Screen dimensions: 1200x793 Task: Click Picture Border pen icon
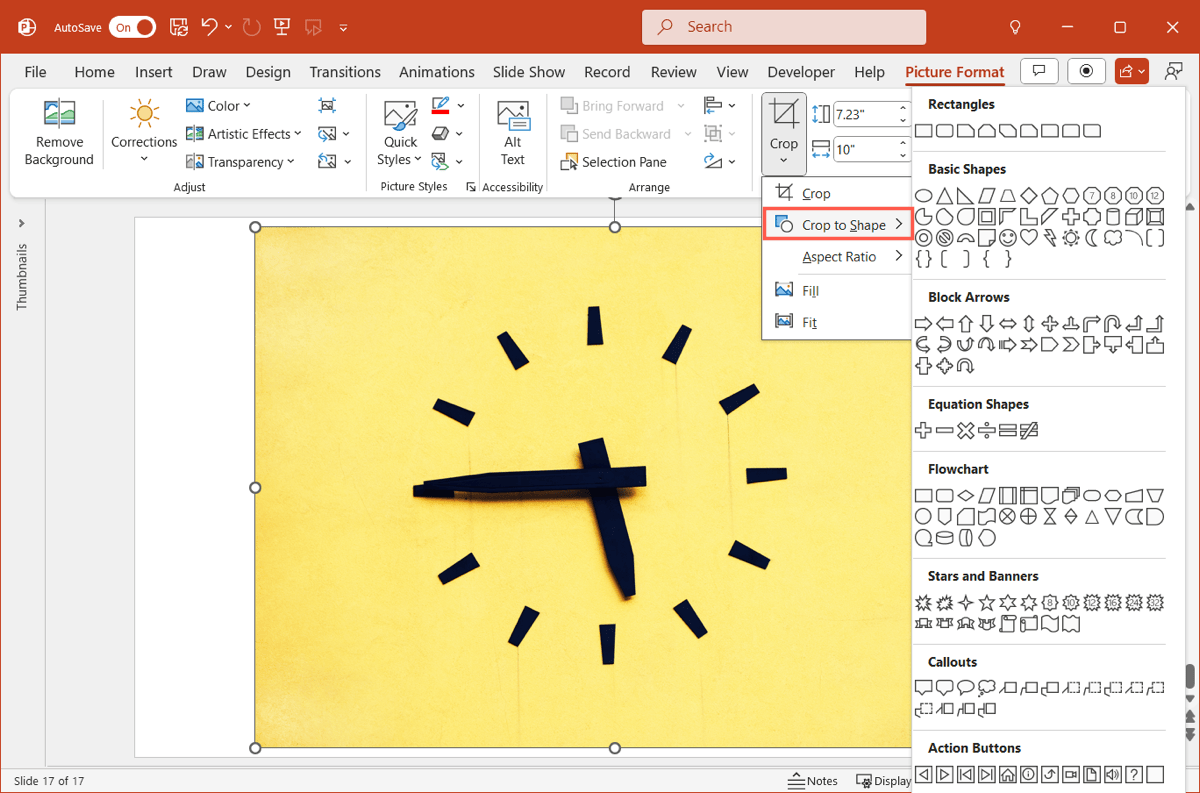pyautogui.click(x=441, y=105)
